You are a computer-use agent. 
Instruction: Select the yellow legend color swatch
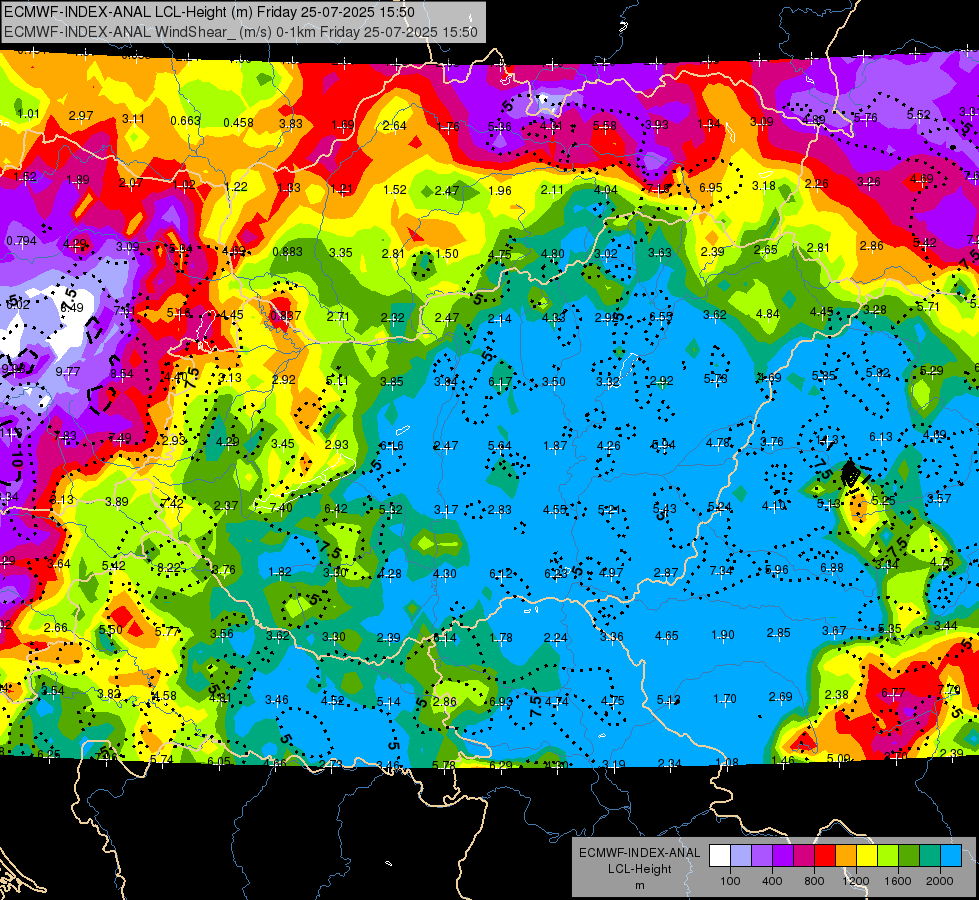click(x=867, y=856)
